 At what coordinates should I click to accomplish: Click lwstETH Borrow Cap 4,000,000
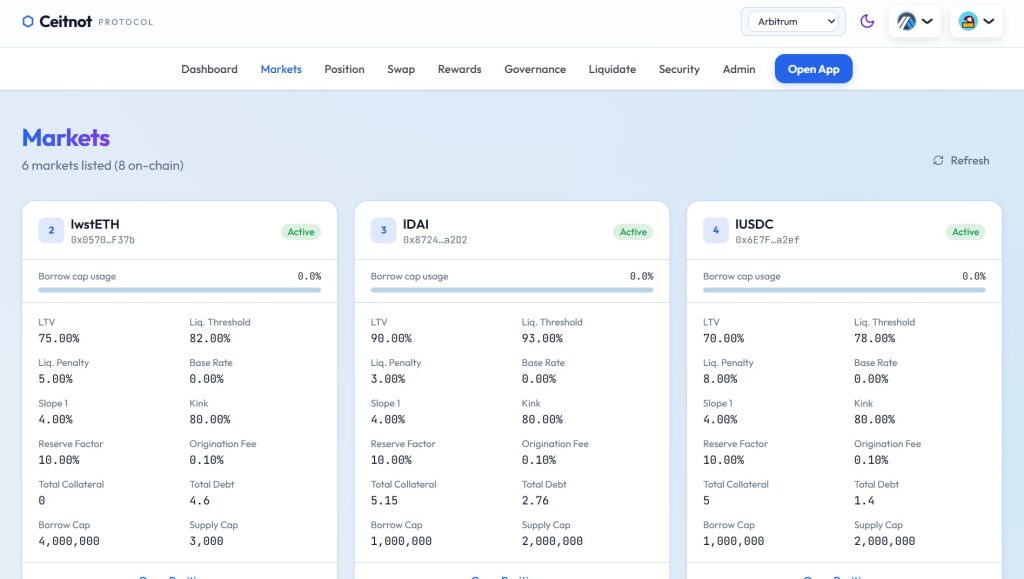click(x=69, y=541)
